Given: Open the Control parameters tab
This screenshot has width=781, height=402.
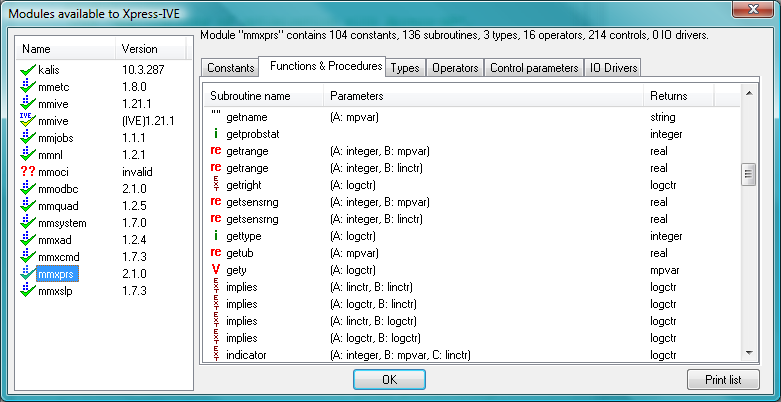Looking at the screenshot, I should click(x=534, y=68).
